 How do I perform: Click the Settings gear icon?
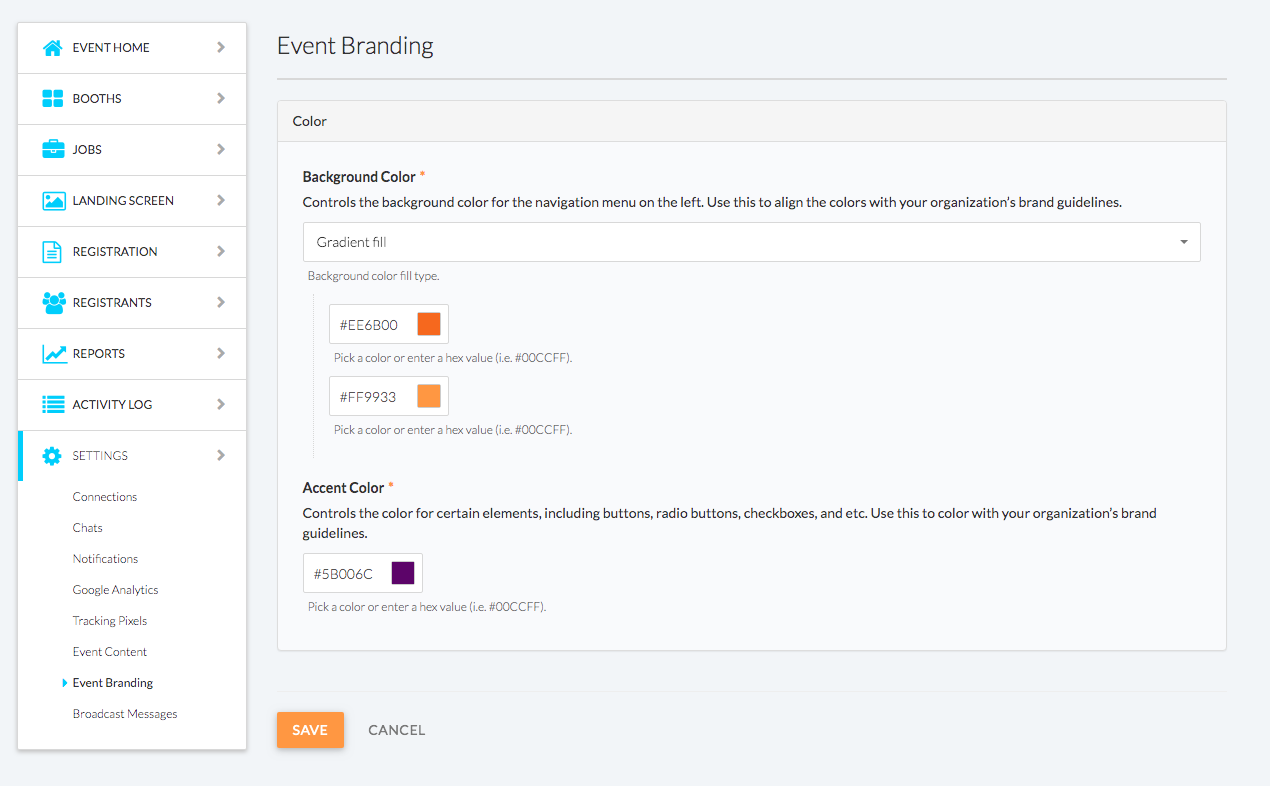[52, 456]
